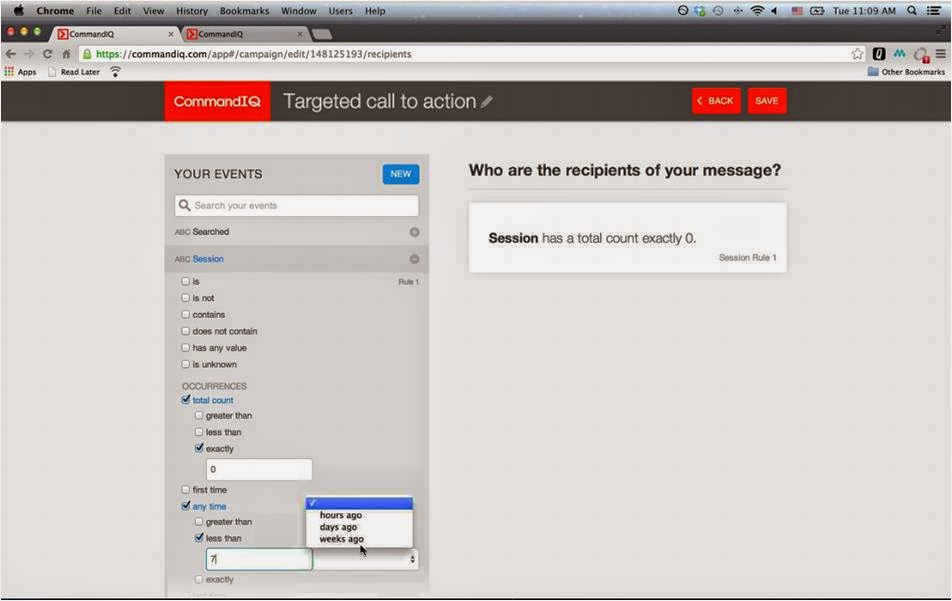This screenshot has height=601, width=952.
Task: Click the lock icon in address bar
Action: point(87,54)
